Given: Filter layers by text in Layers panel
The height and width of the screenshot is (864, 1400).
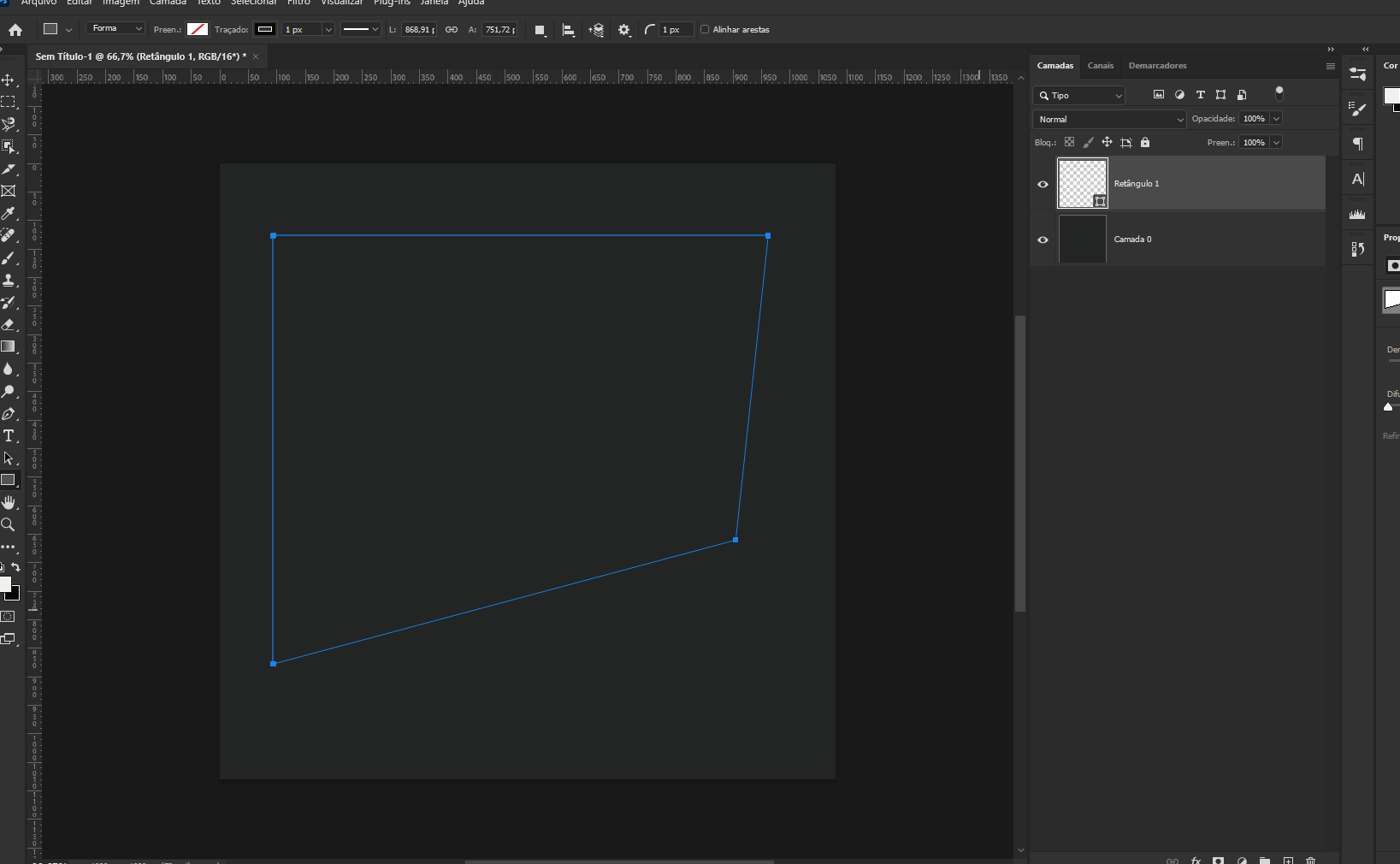Looking at the screenshot, I should [1200, 95].
